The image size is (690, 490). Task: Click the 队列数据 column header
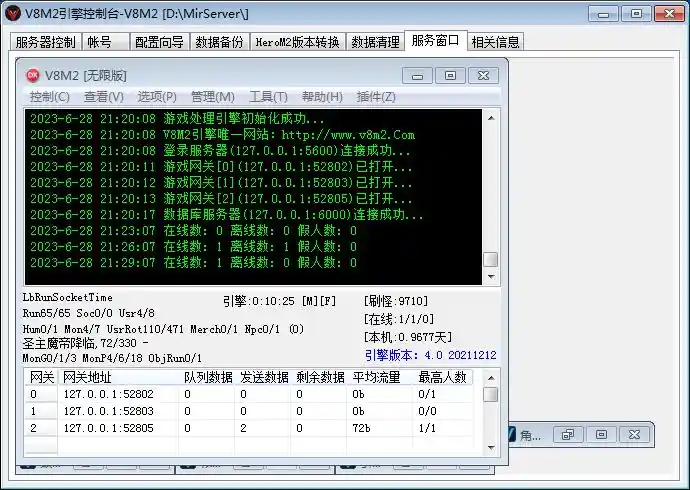(207, 377)
